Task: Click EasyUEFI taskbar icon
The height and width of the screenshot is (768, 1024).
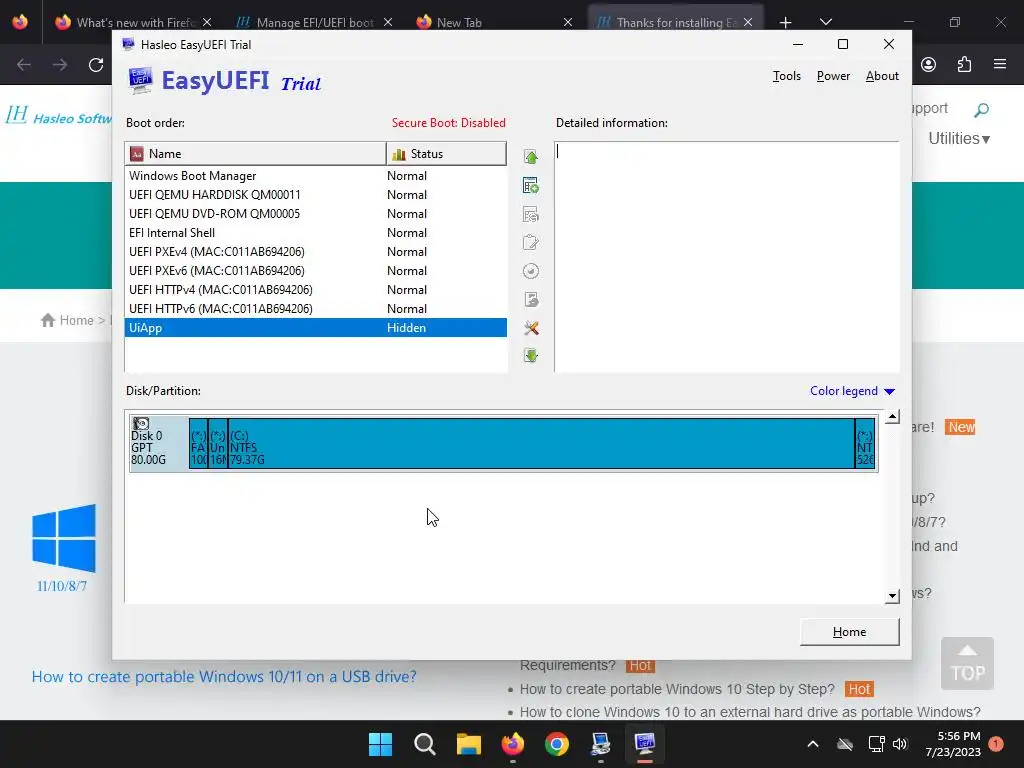Action: [645, 744]
